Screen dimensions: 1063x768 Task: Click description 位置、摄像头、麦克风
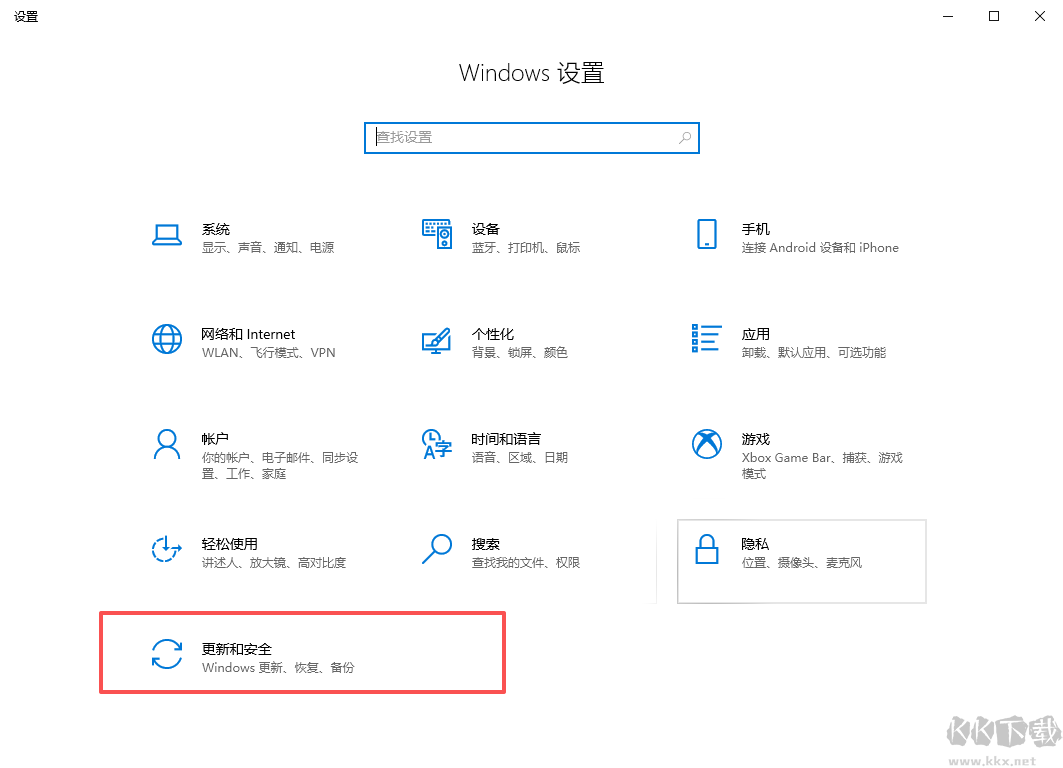click(x=802, y=563)
